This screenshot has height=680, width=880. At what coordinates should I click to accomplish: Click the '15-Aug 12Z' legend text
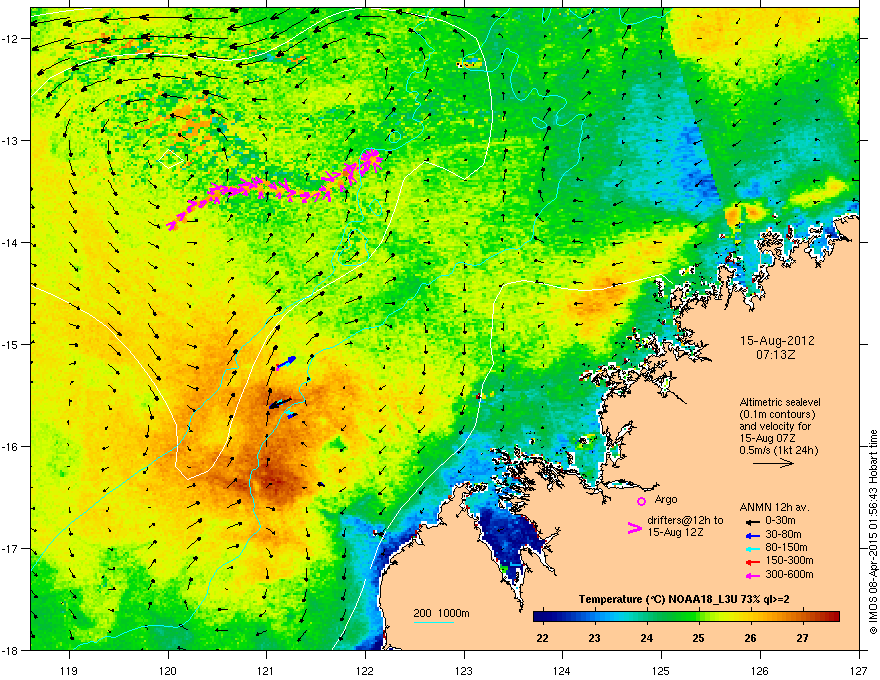[675, 532]
